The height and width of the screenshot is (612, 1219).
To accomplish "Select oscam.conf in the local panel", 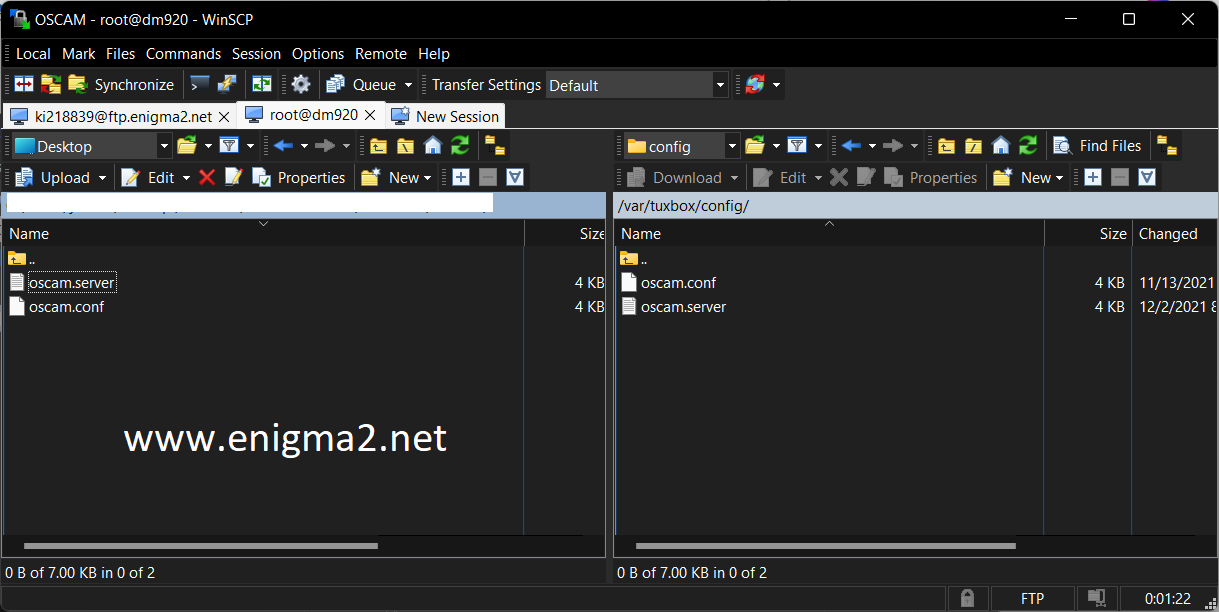I will (66, 307).
